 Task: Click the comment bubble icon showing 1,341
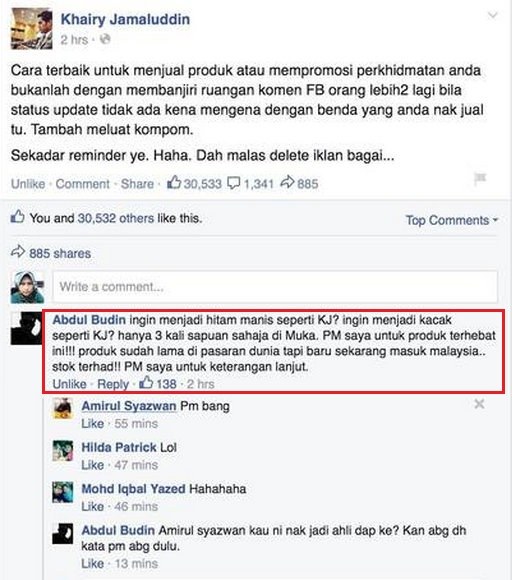pyautogui.click(x=233, y=183)
